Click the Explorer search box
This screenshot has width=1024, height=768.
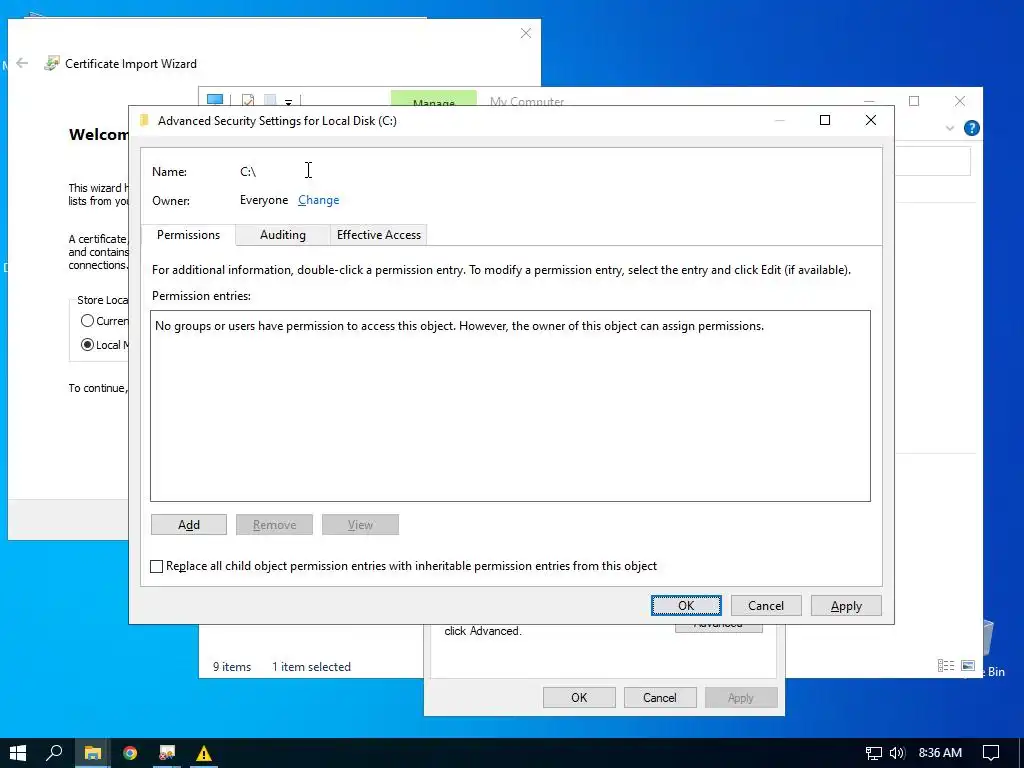click(x=933, y=161)
